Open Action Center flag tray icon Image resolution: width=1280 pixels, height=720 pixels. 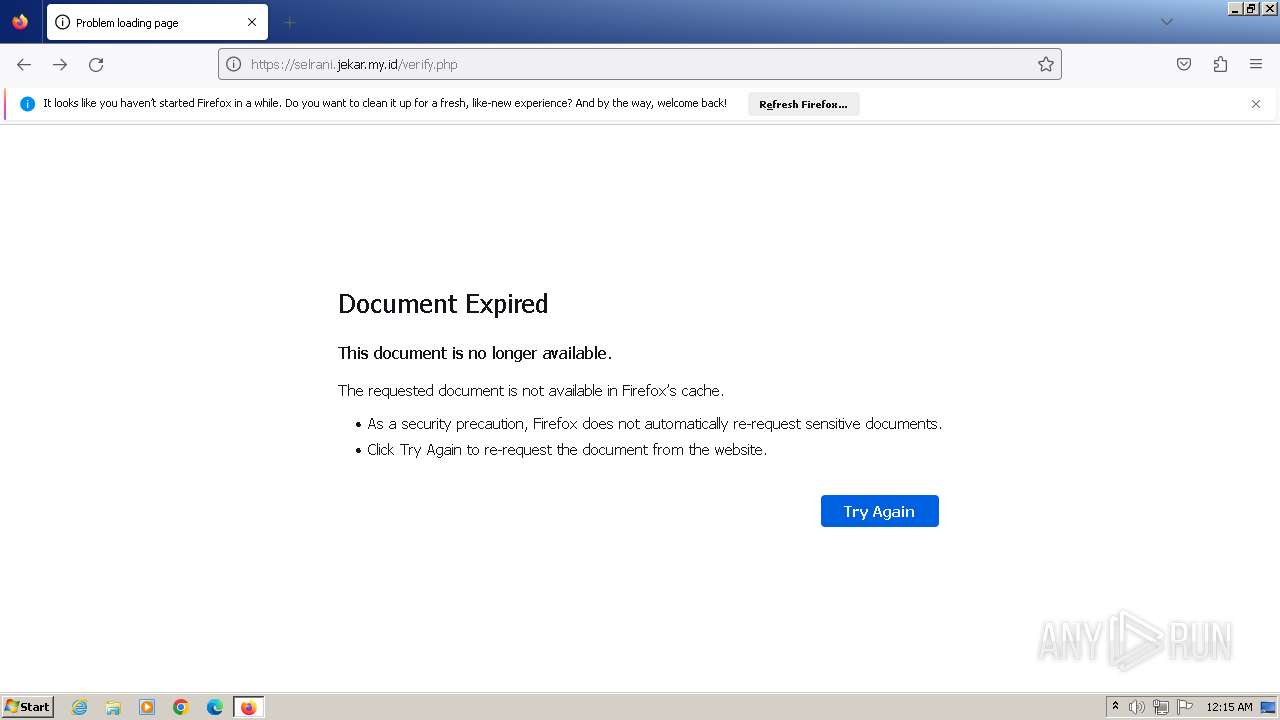(x=1185, y=707)
